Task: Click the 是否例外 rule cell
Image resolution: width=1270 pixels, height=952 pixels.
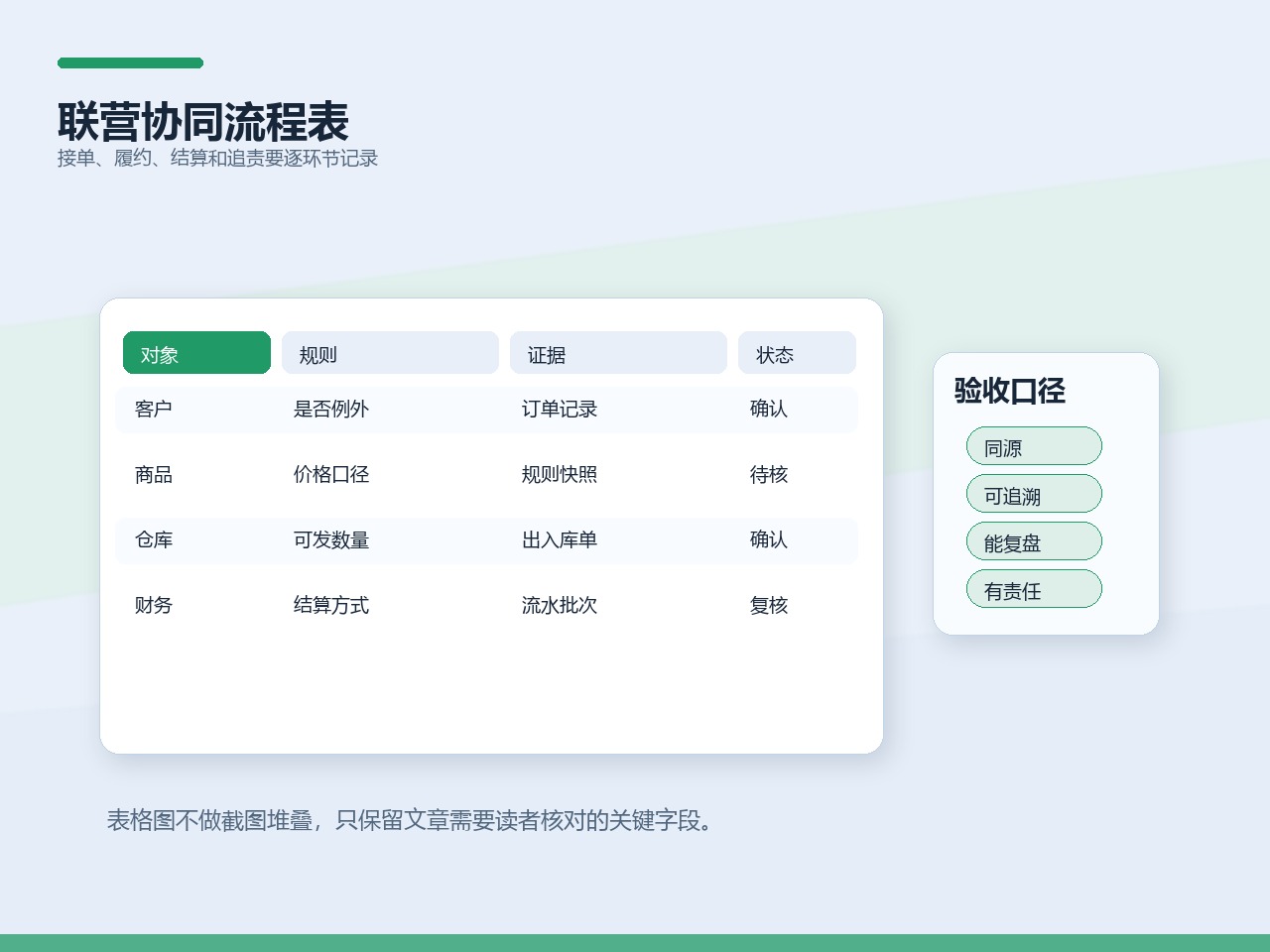Action: click(x=331, y=410)
